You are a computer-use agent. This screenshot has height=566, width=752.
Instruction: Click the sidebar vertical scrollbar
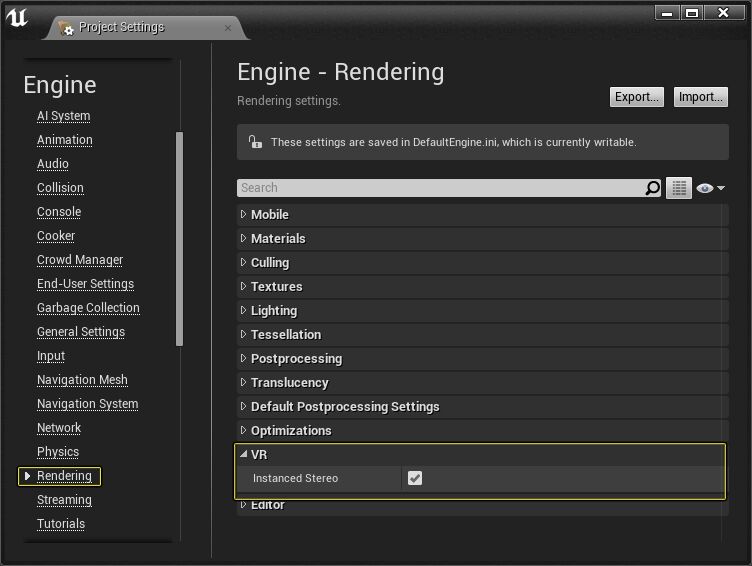(180, 238)
